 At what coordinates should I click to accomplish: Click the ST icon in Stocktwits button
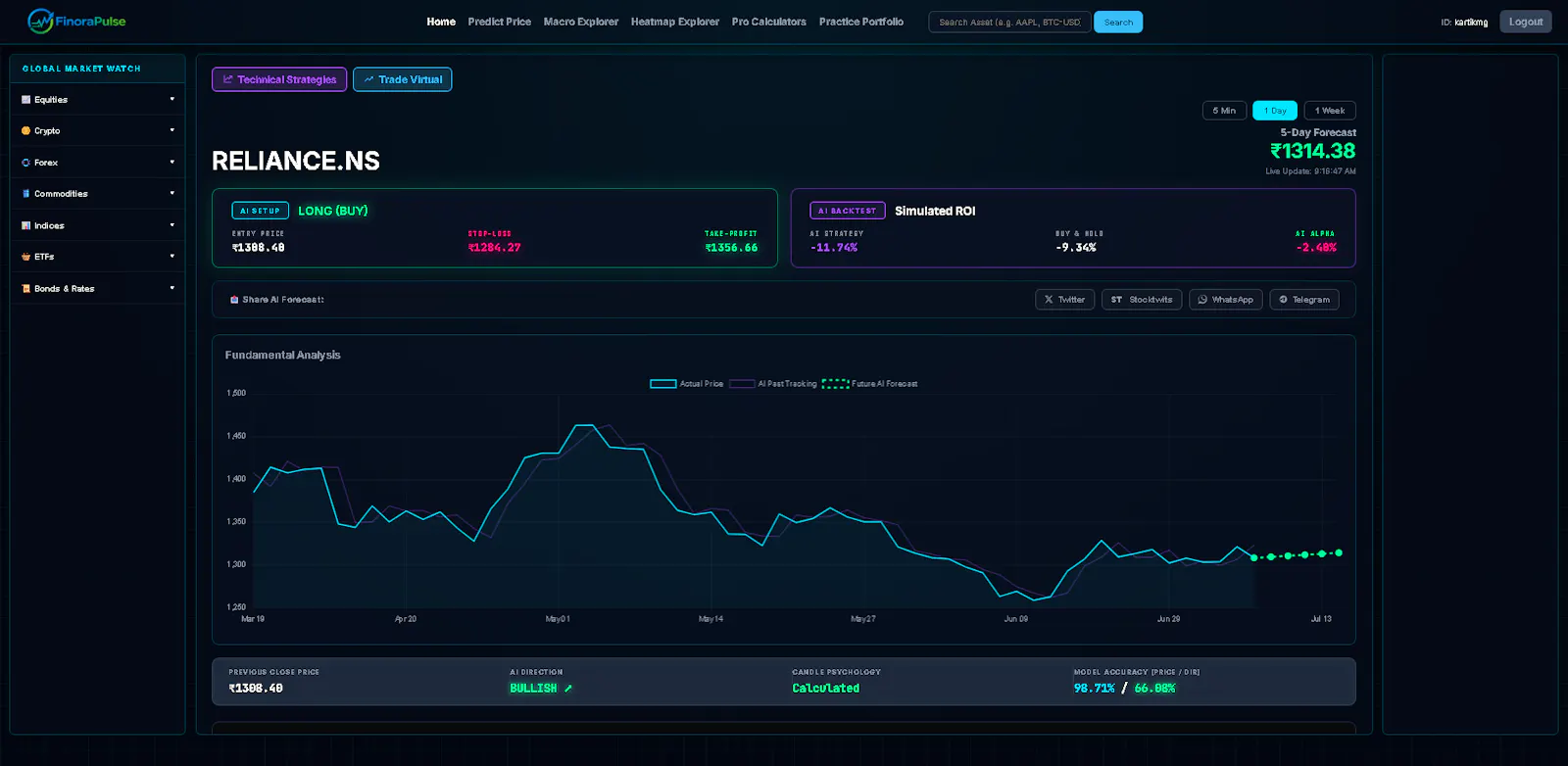[x=1116, y=300]
